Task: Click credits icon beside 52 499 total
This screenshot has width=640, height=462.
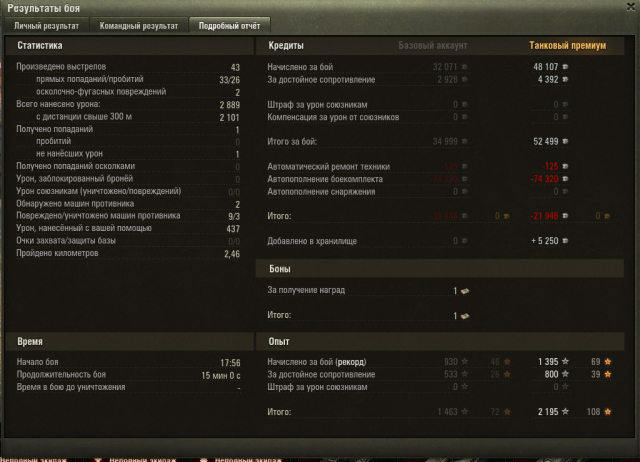Action: (565, 141)
